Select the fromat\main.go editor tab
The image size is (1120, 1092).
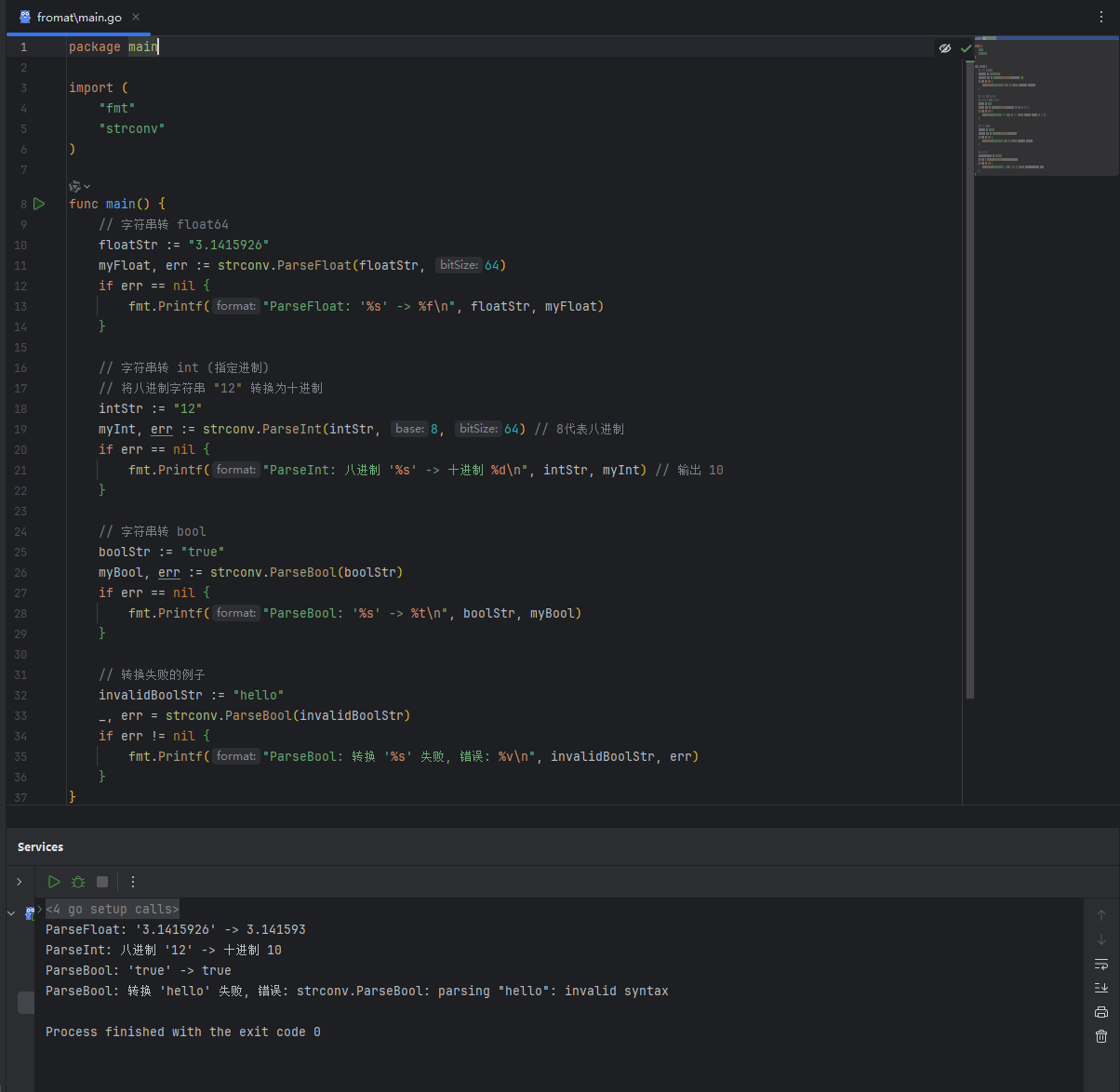click(79, 17)
